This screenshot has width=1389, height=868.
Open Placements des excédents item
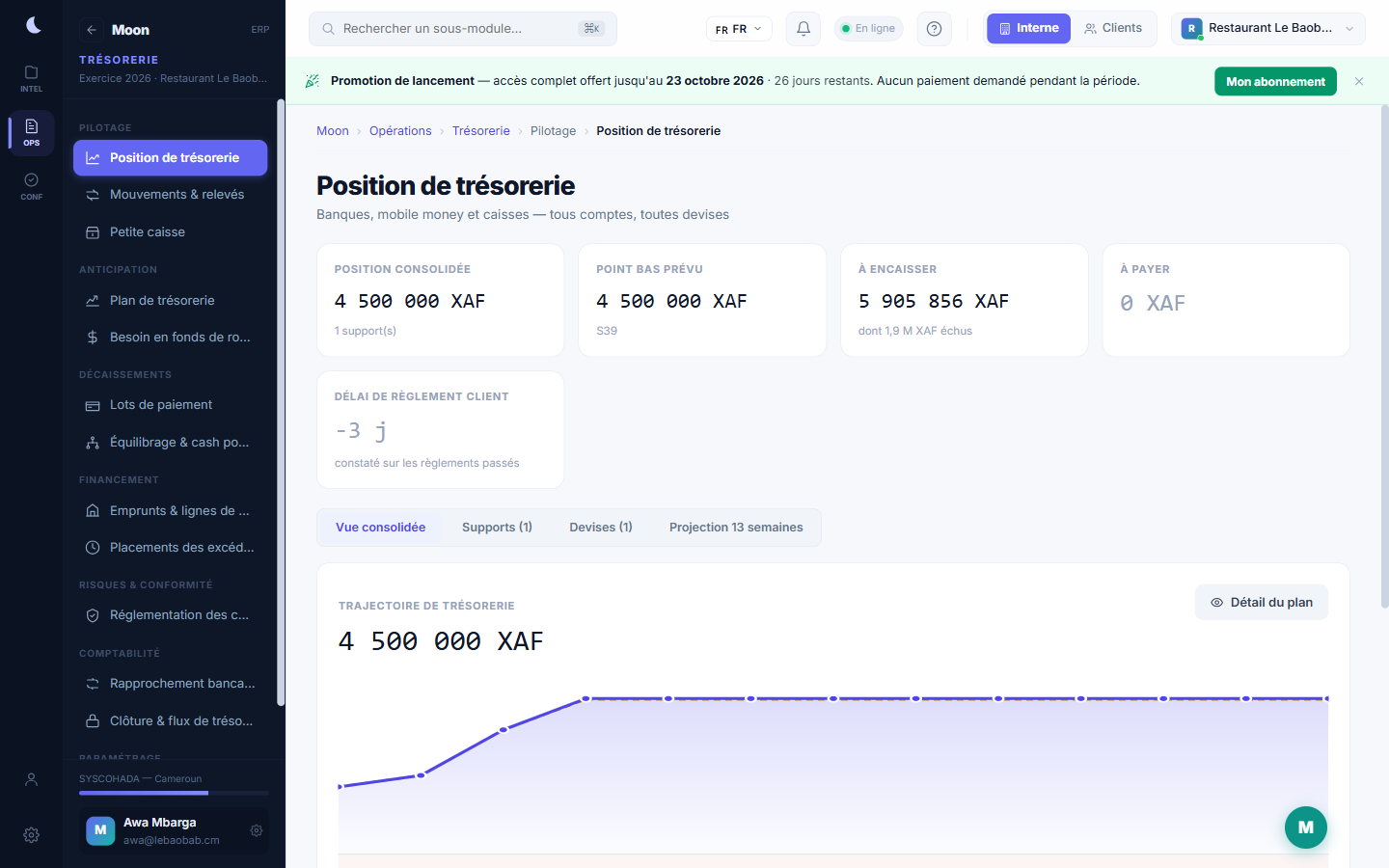pos(170,548)
